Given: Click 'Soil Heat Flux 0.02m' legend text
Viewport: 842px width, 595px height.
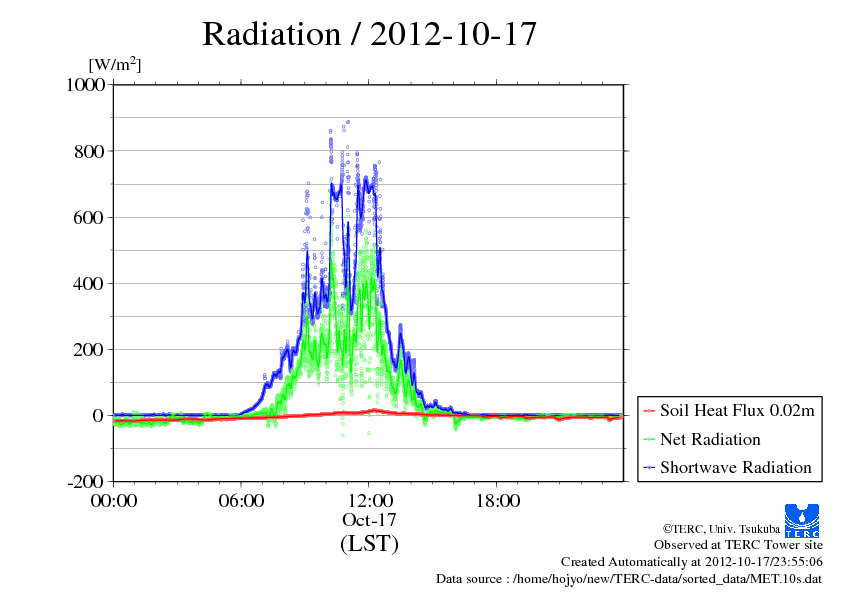Looking at the screenshot, I should click(737, 411).
